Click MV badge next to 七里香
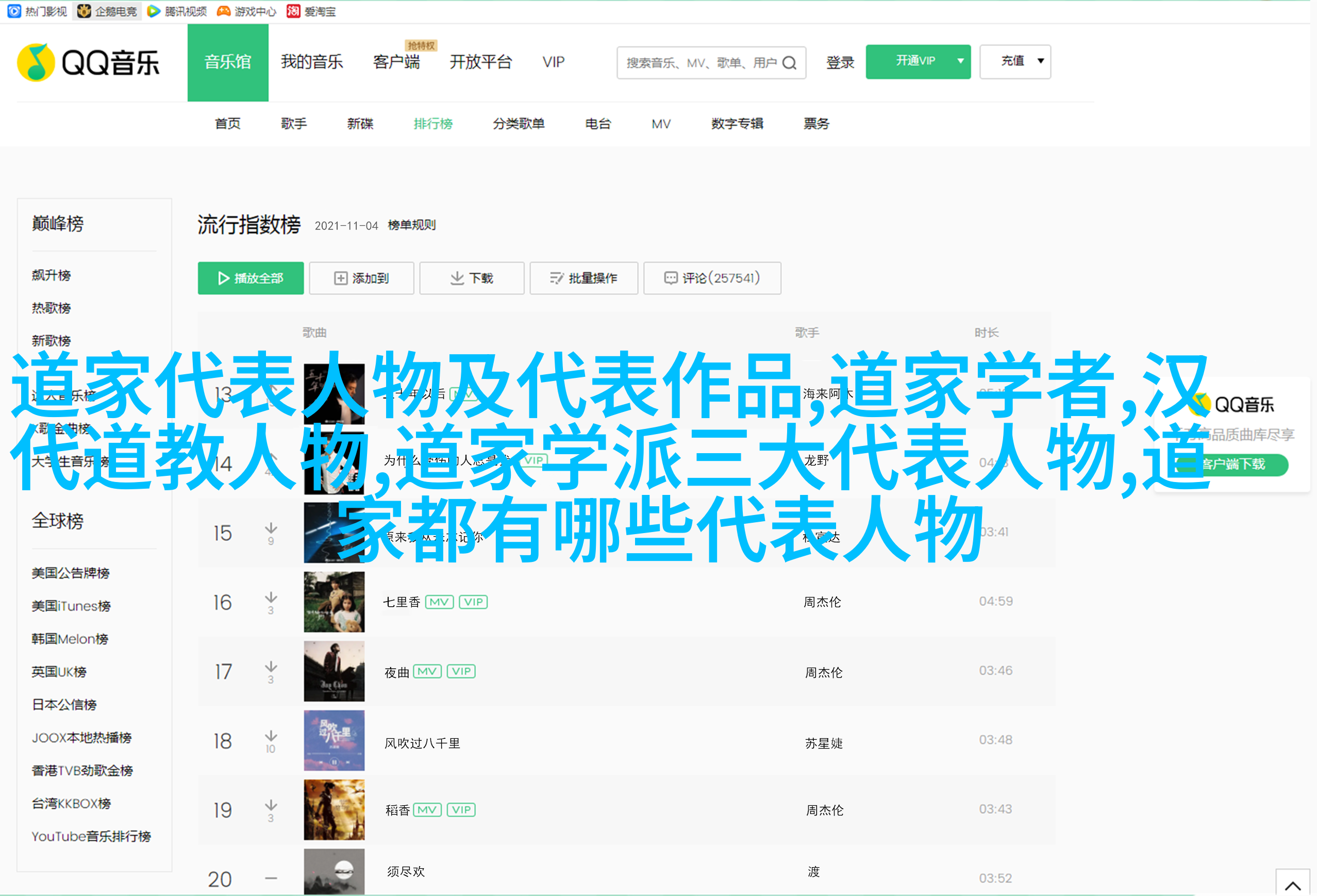The height and width of the screenshot is (896, 1317). point(439,602)
